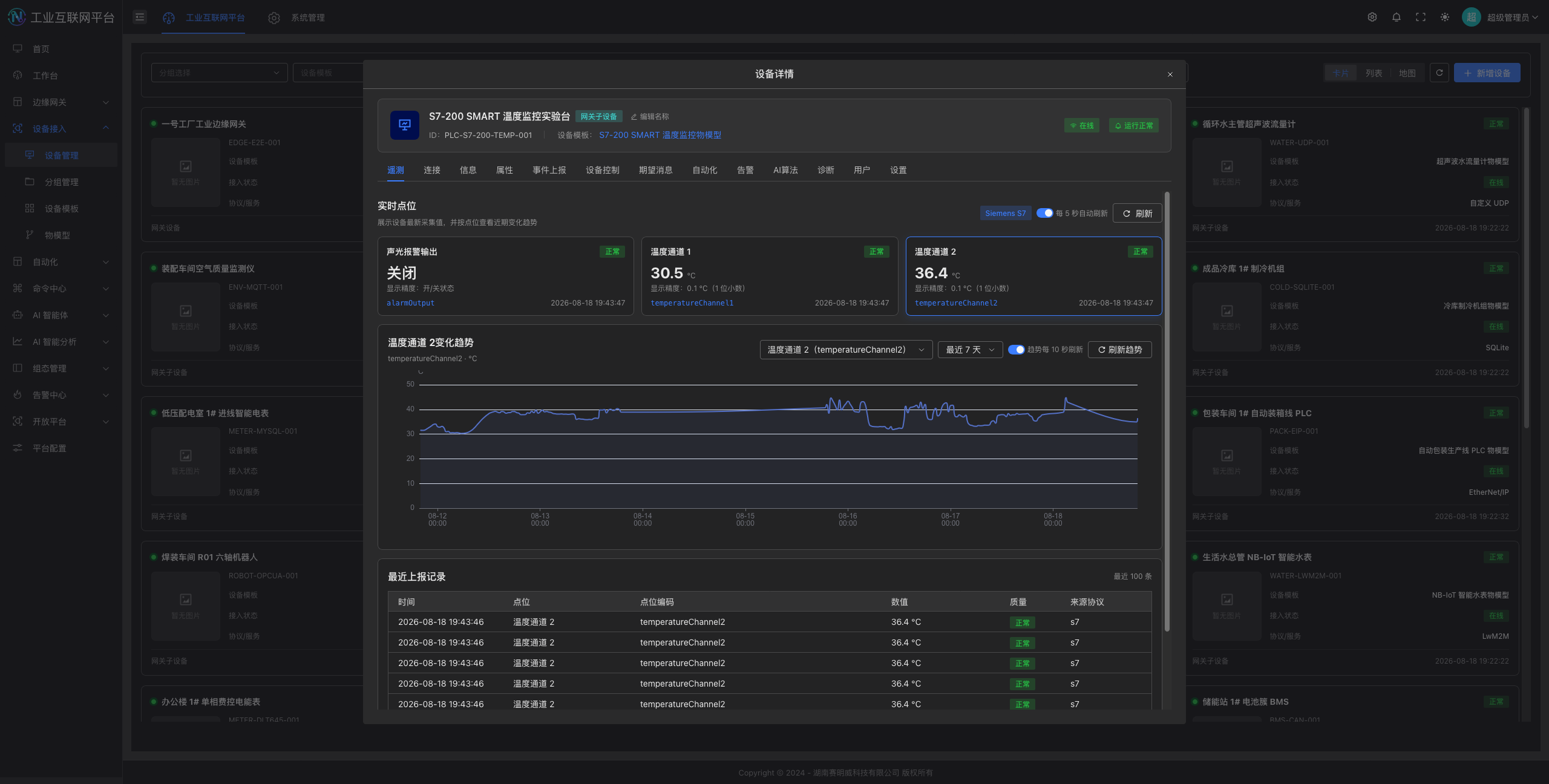
Task: Toggle 每 5 秒自动刷新 switch
Action: (x=1044, y=214)
